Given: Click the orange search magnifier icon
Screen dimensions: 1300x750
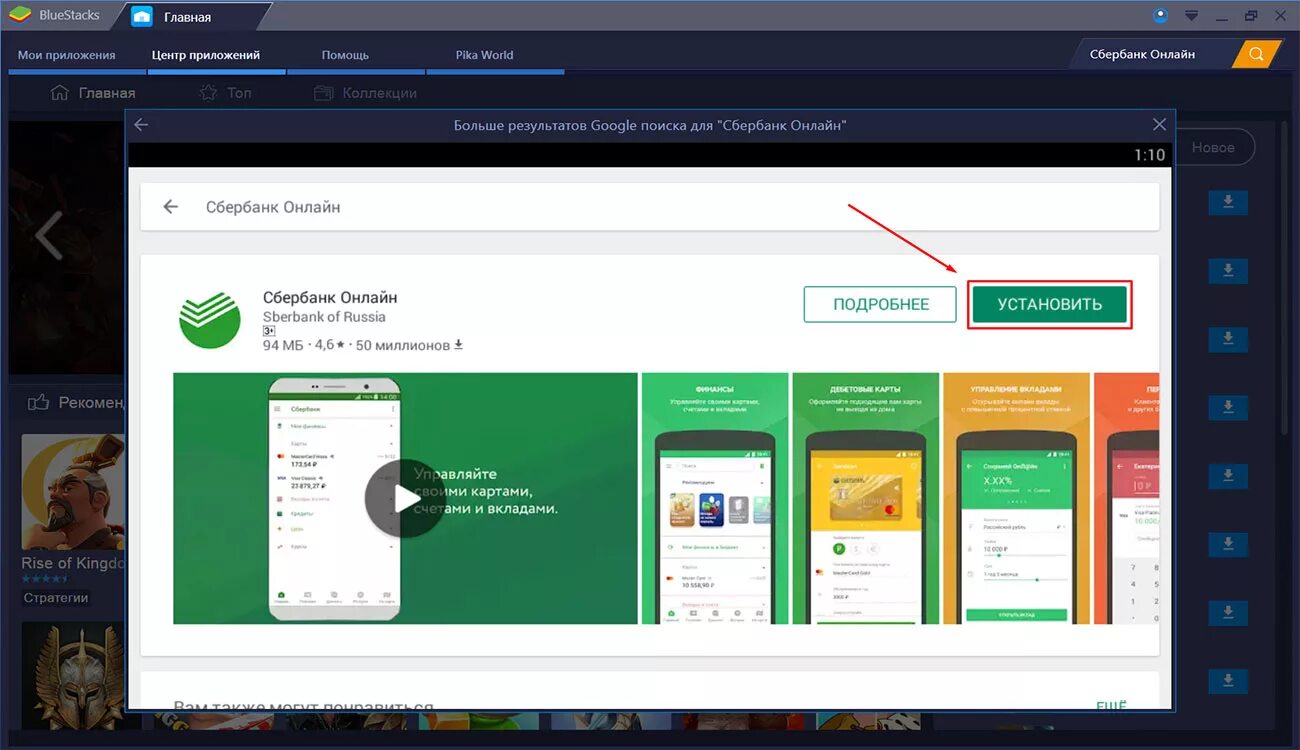Looking at the screenshot, I should coord(1257,54).
